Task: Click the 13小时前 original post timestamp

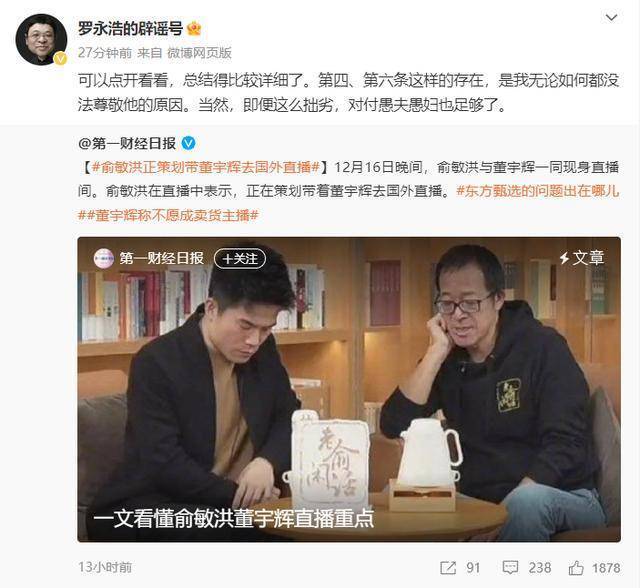Action: coord(105,567)
